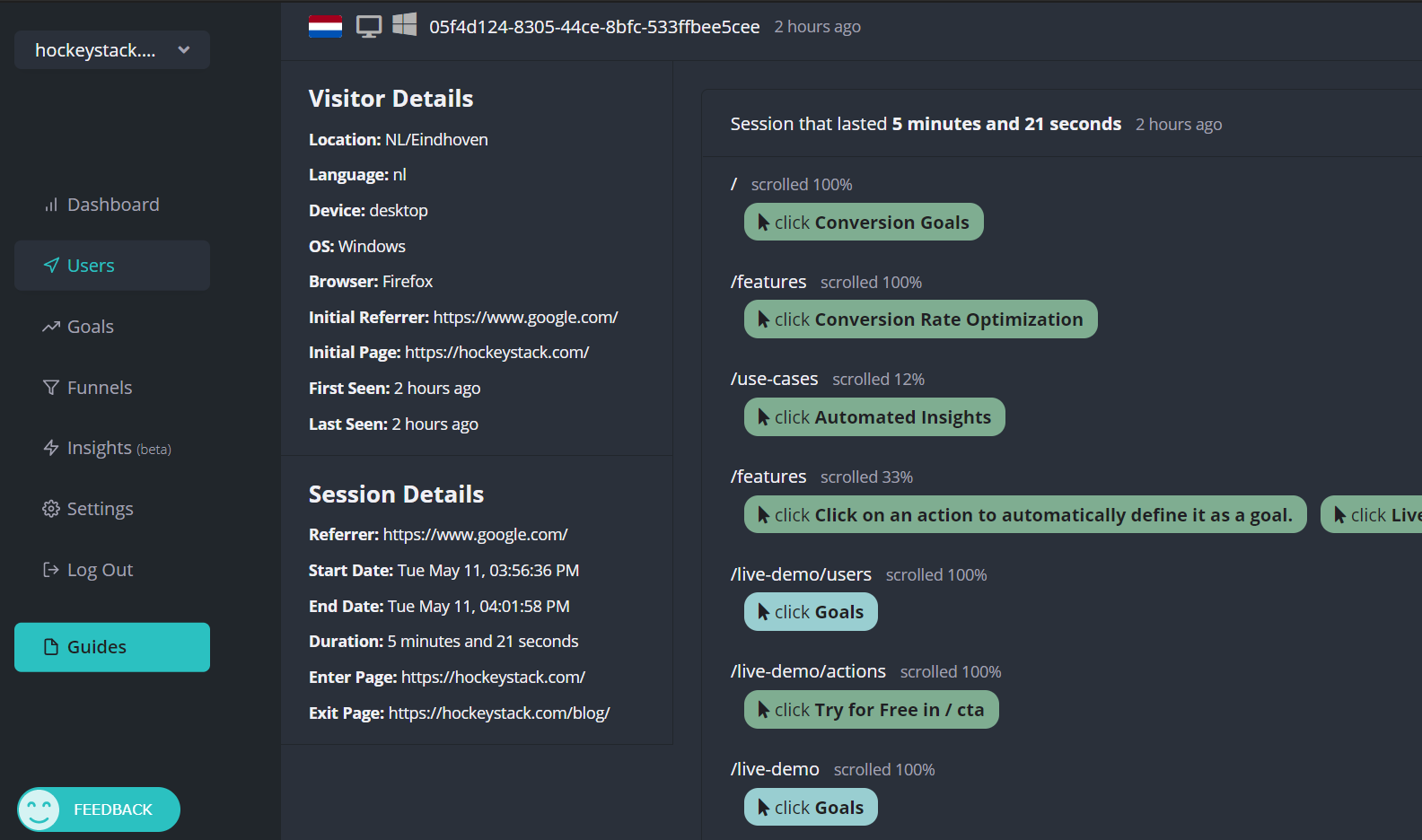Click the Settings gear icon
1422x840 pixels.
[51, 509]
